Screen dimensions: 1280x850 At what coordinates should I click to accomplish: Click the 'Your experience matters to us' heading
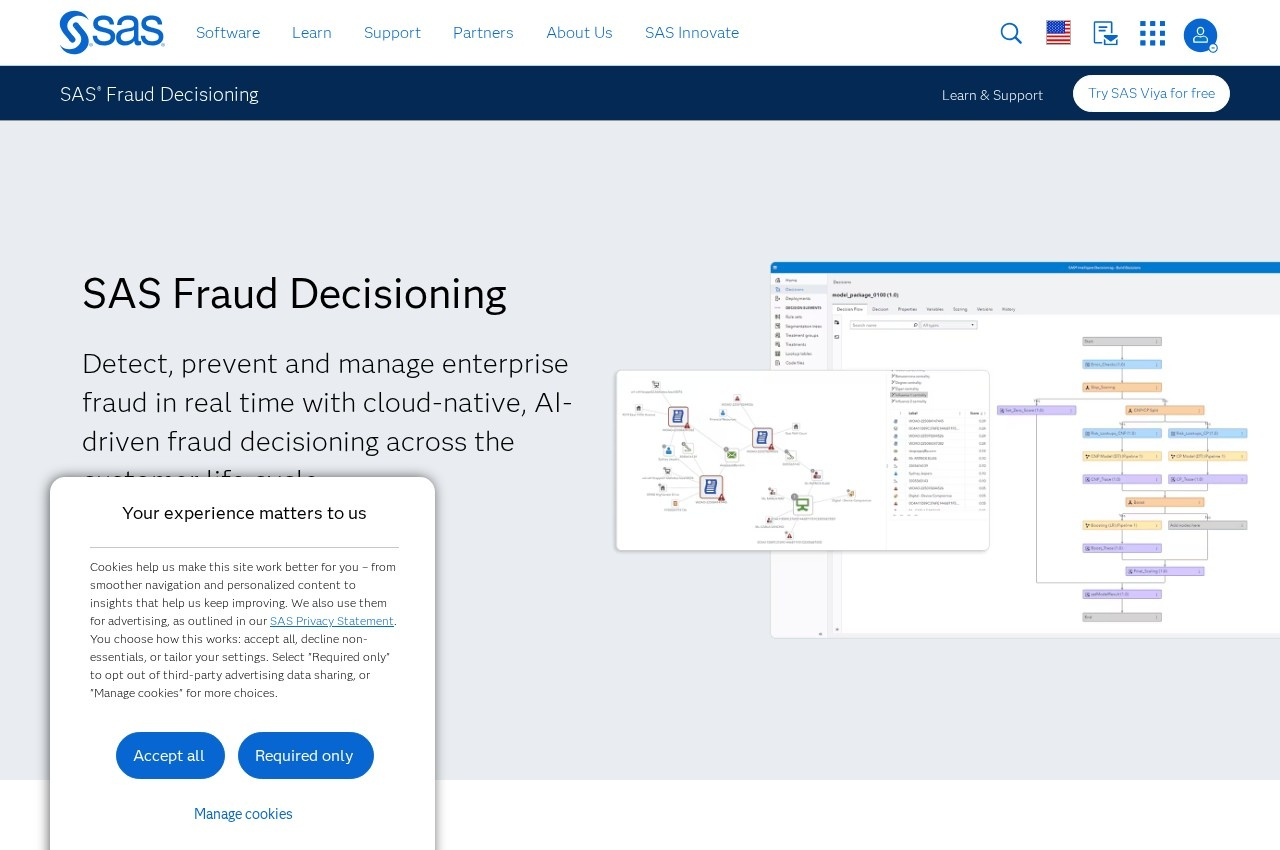tap(244, 513)
